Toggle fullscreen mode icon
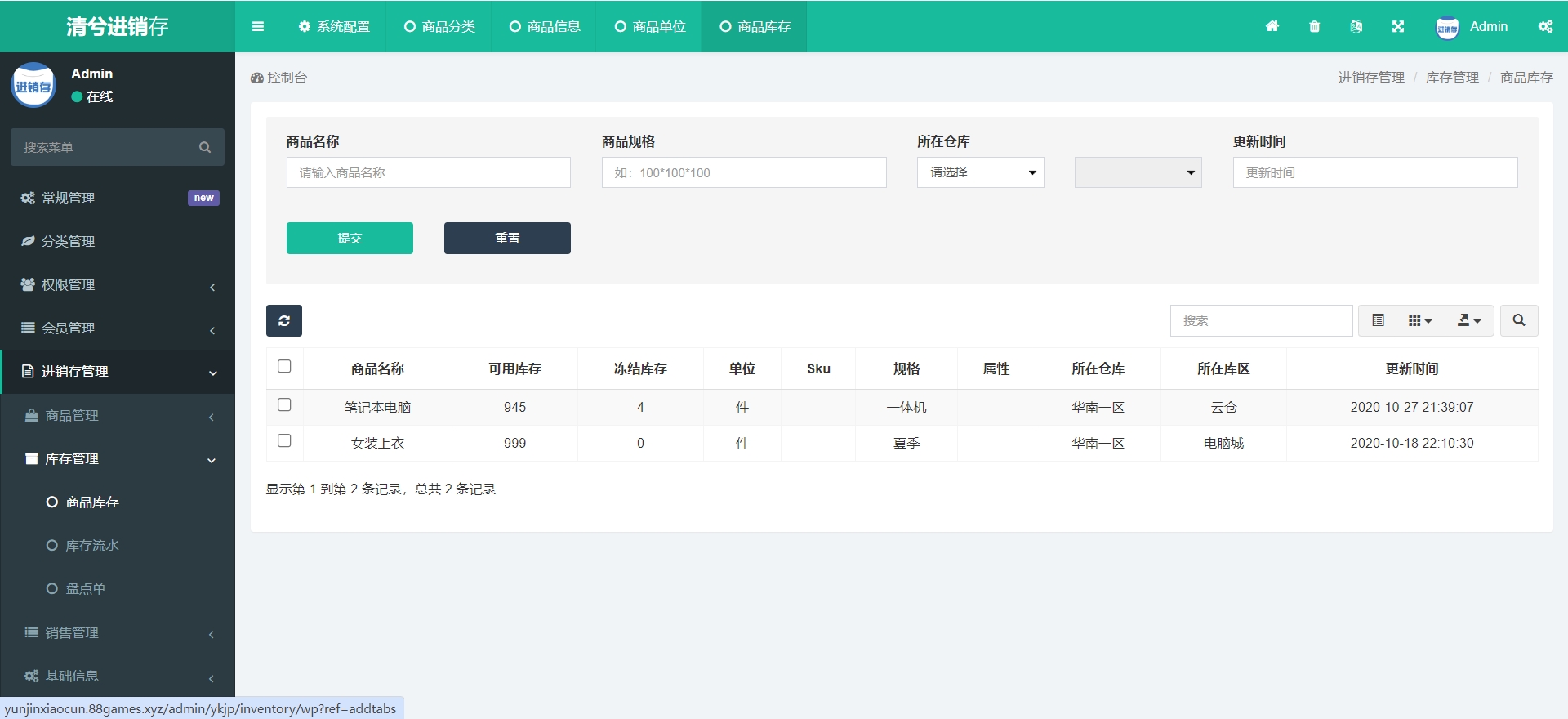This screenshot has height=719, width=1568. (1398, 26)
